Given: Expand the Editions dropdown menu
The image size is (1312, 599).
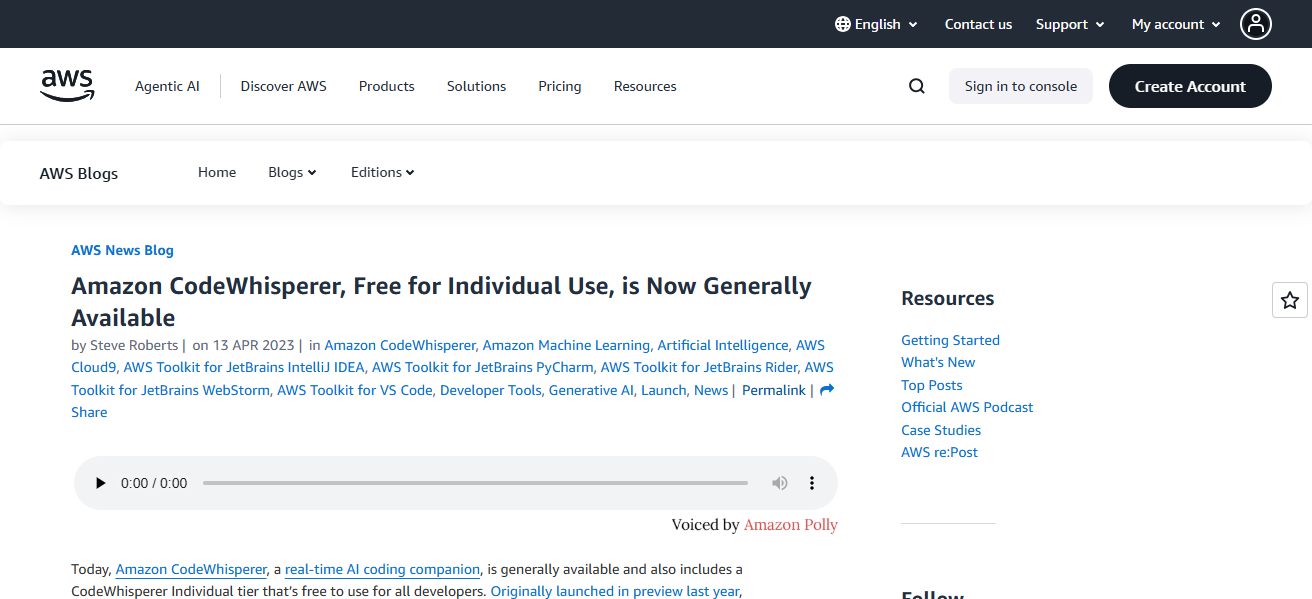Looking at the screenshot, I should (382, 172).
